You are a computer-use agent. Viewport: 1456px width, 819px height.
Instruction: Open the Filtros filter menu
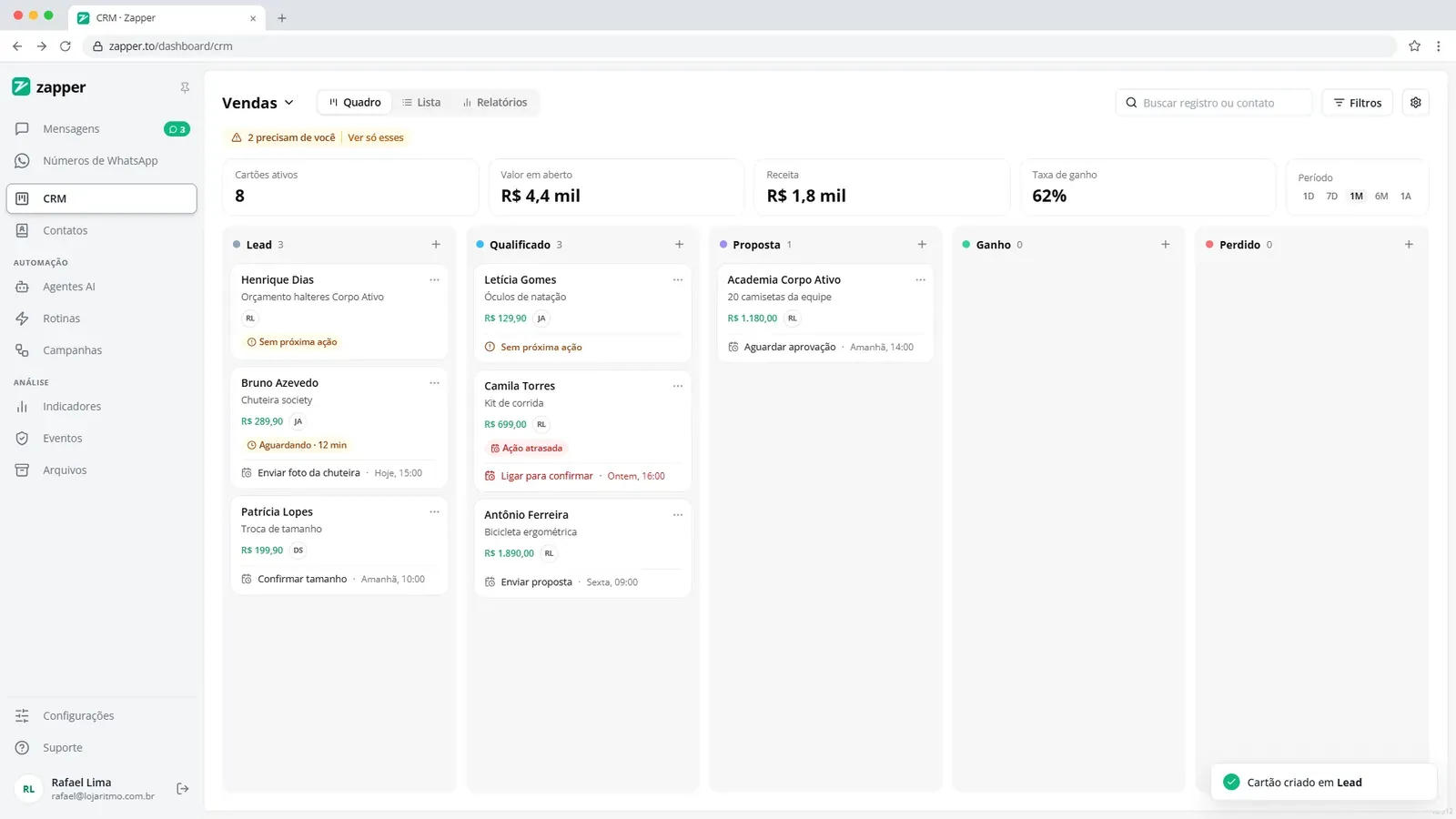coord(1357,103)
